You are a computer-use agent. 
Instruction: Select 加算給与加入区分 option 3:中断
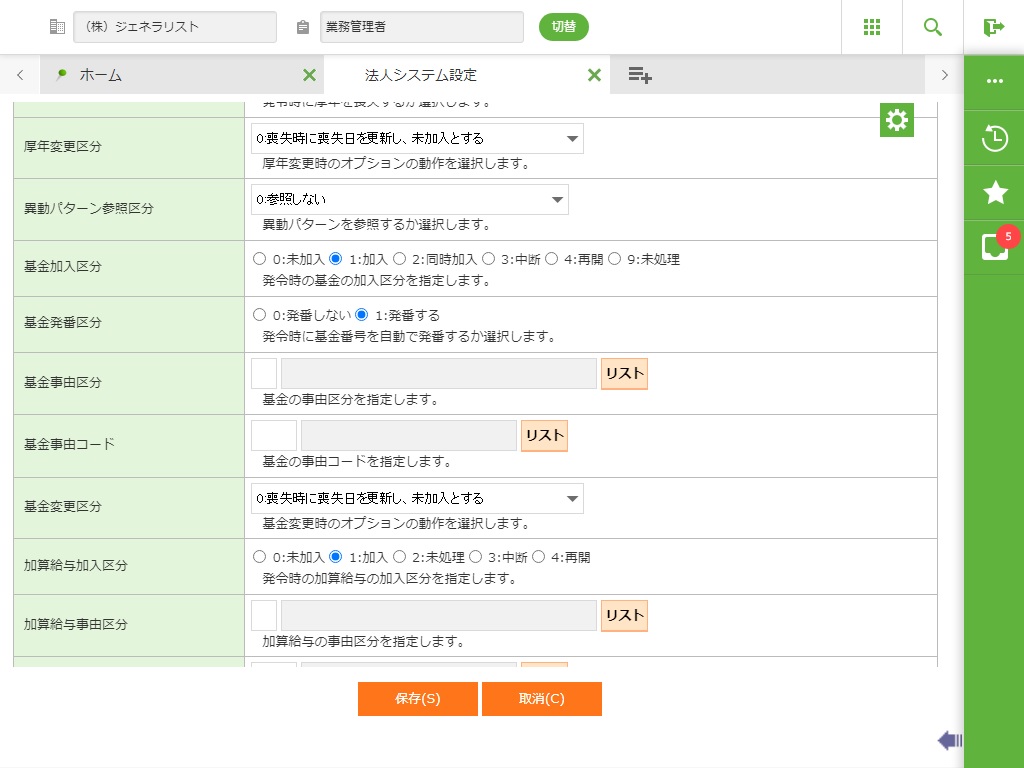tap(476, 557)
